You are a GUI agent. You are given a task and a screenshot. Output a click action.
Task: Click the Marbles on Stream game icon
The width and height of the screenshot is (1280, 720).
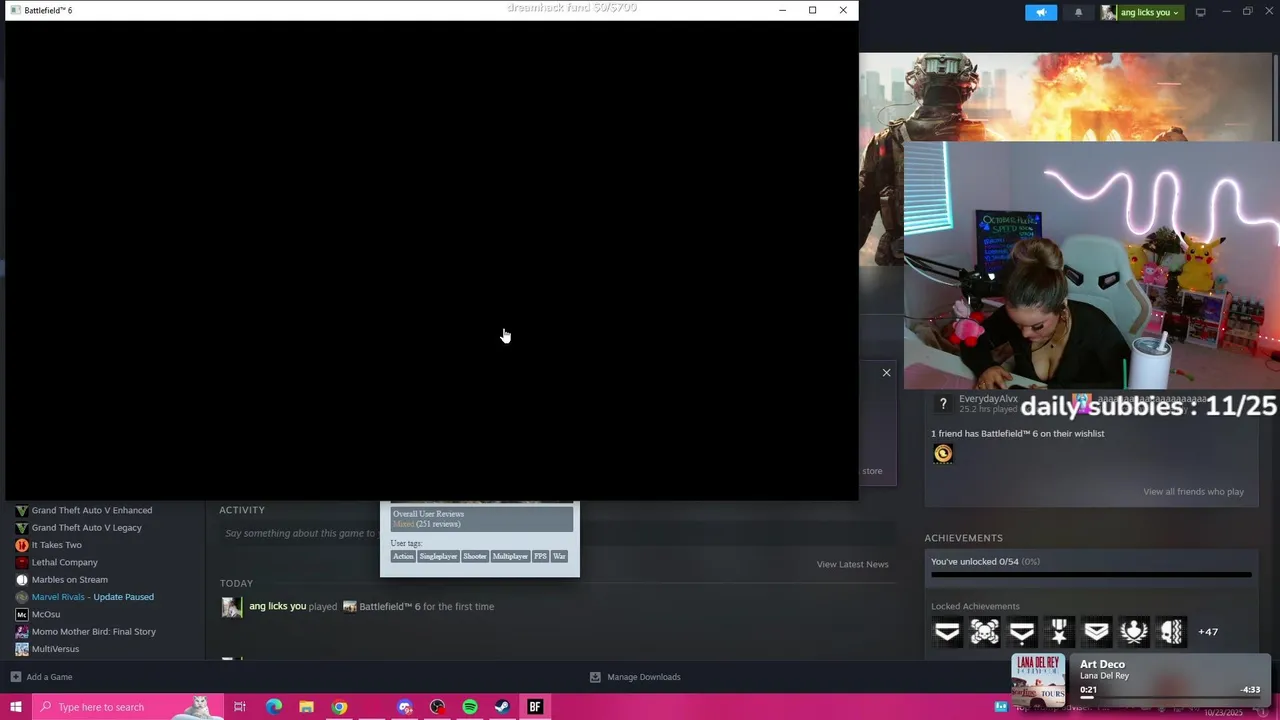point(22,579)
